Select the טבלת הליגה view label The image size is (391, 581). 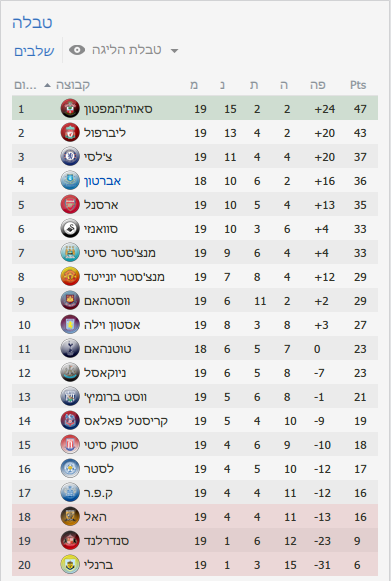click(x=126, y=50)
